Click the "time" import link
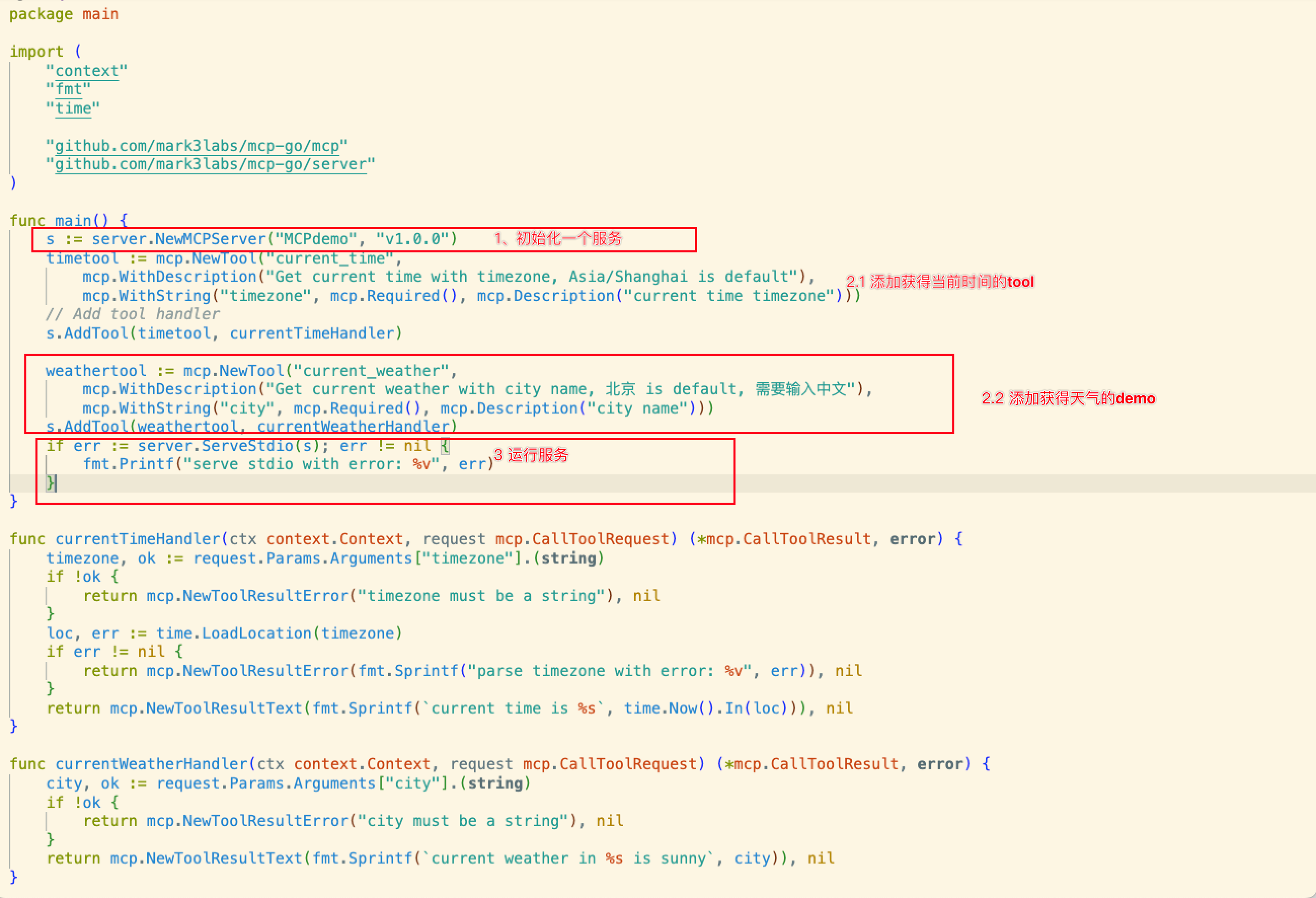 click(x=73, y=108)
